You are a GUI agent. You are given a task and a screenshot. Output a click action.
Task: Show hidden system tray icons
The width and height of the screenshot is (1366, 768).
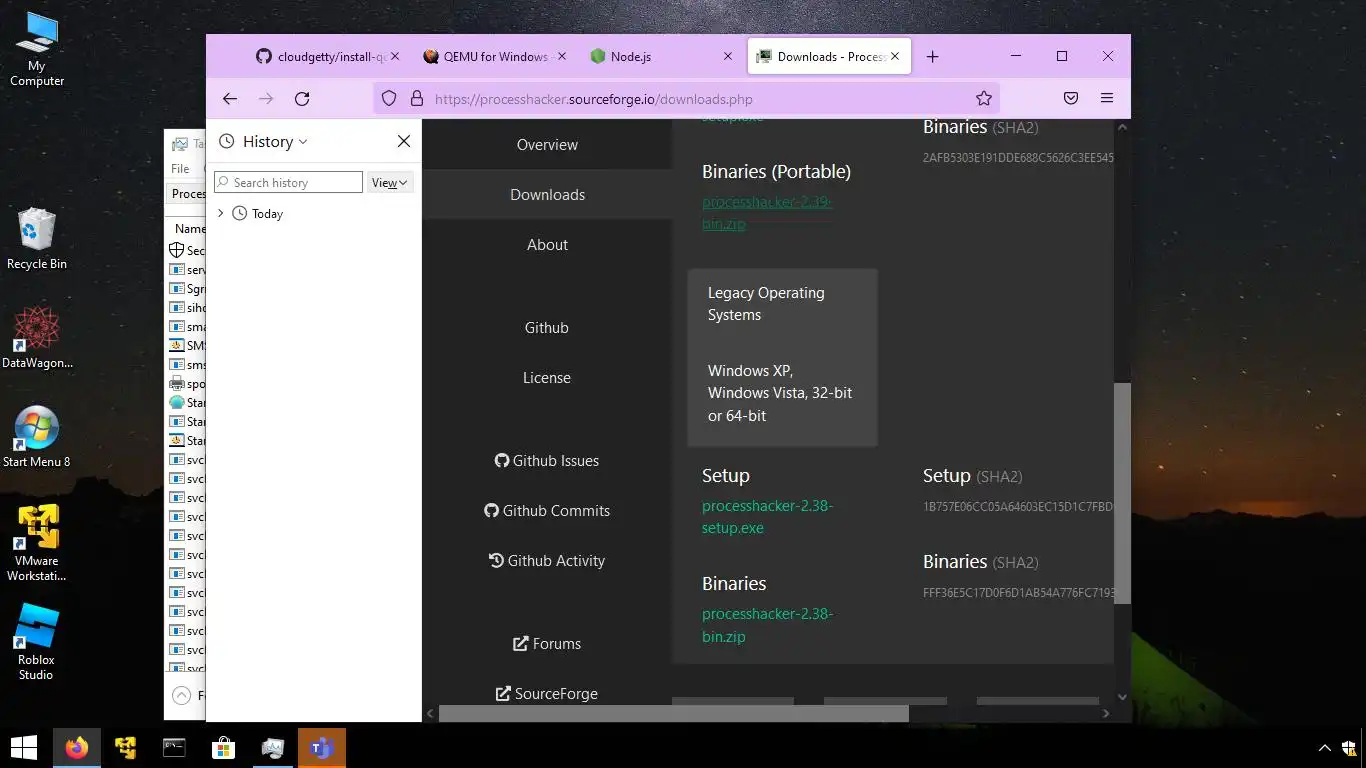[x=1325, y=747]
